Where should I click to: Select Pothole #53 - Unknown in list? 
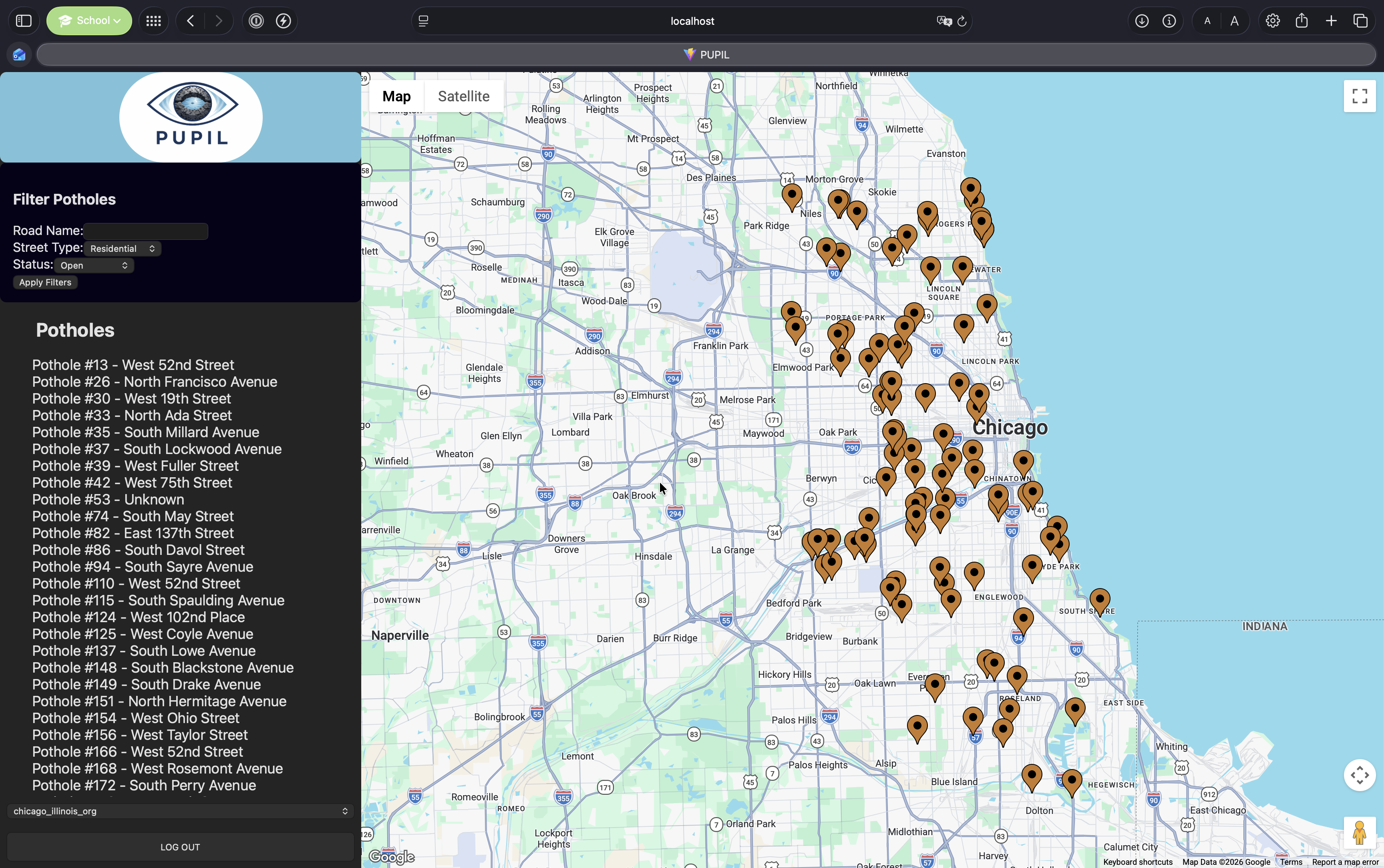pyautogui.click(x=108, y=499)
